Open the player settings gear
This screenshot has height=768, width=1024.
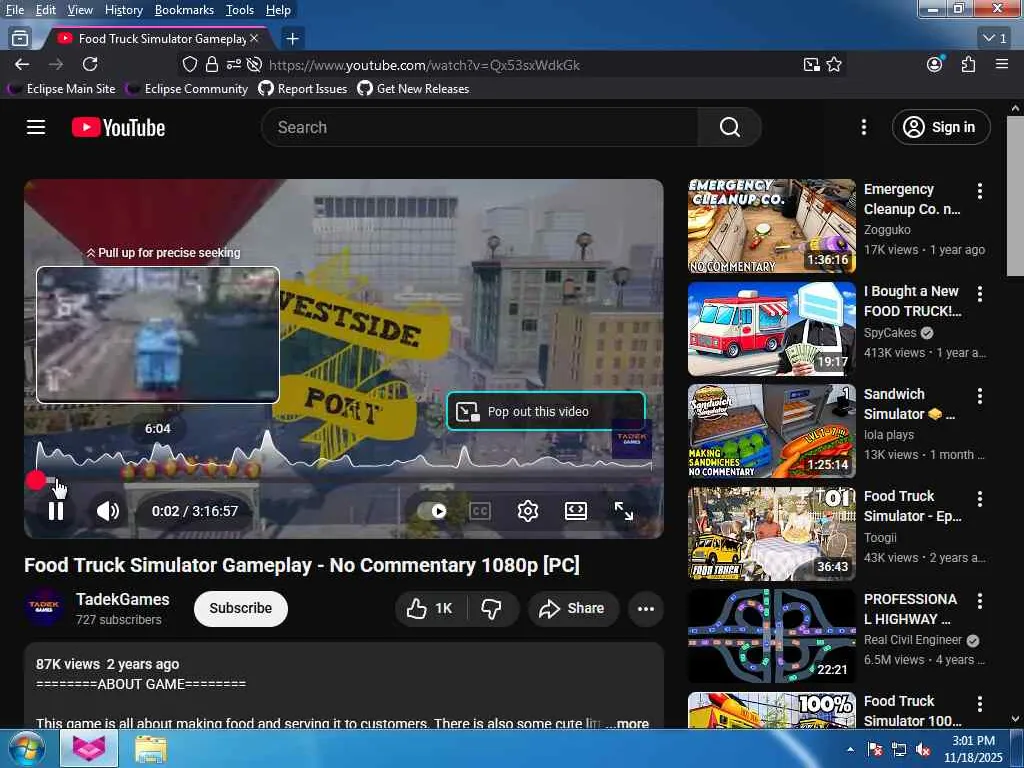[528, 511]
